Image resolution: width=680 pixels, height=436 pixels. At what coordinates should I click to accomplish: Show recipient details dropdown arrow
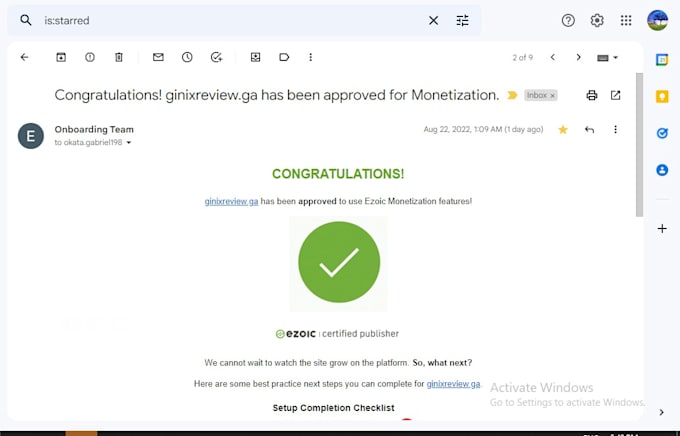129,143
